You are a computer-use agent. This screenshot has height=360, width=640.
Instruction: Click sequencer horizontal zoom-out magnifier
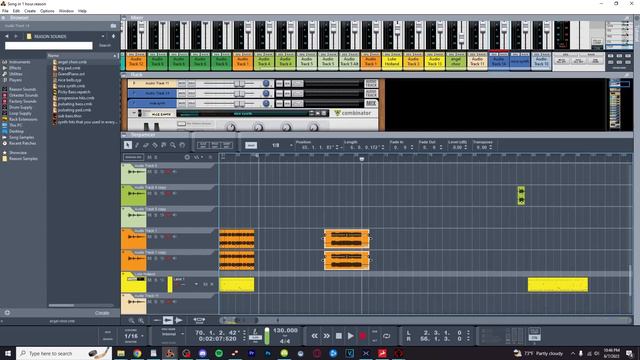[x=131, y=320]
